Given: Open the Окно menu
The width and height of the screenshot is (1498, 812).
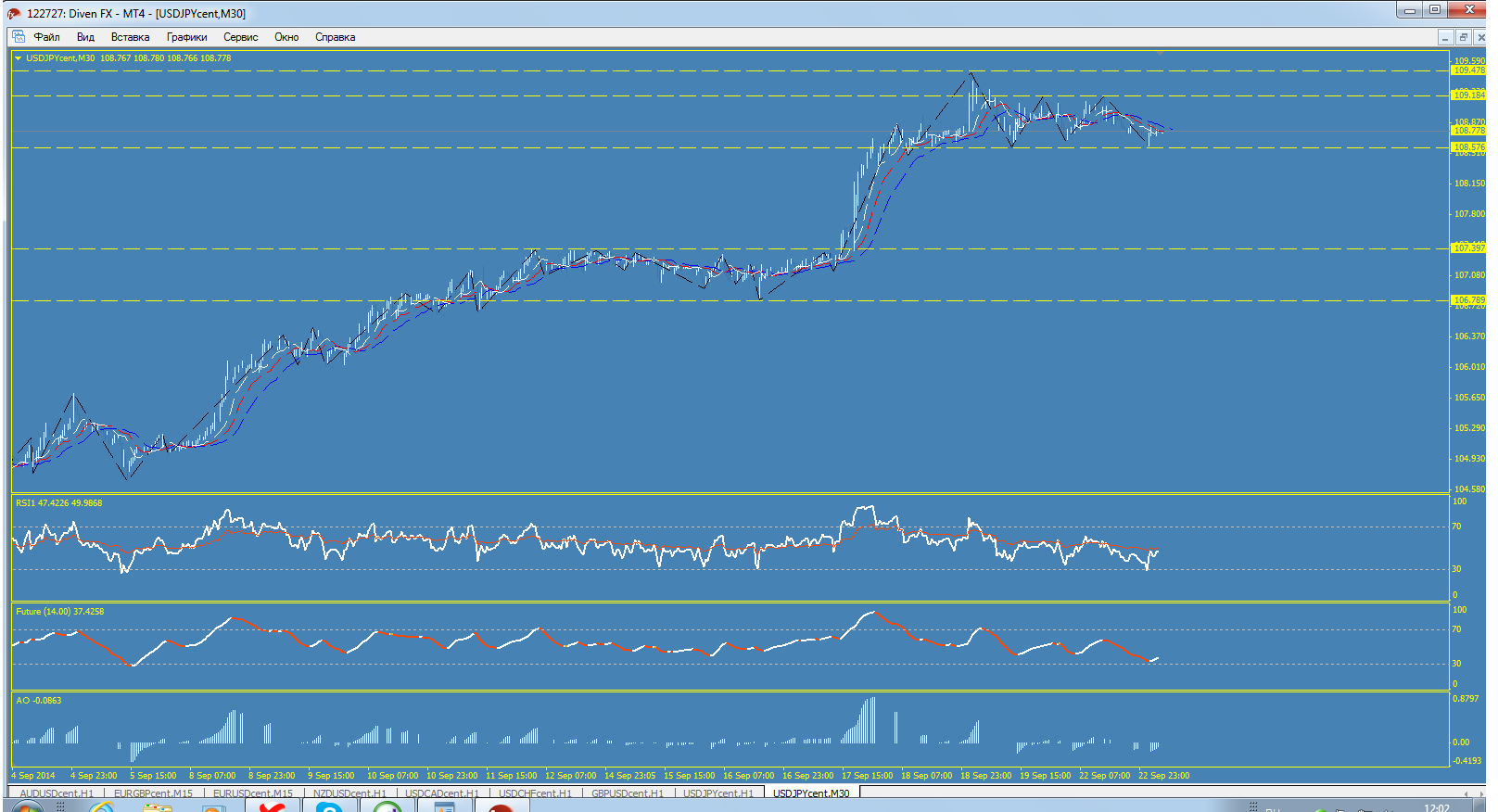Looking at the screenshot, I should [286, 37].
